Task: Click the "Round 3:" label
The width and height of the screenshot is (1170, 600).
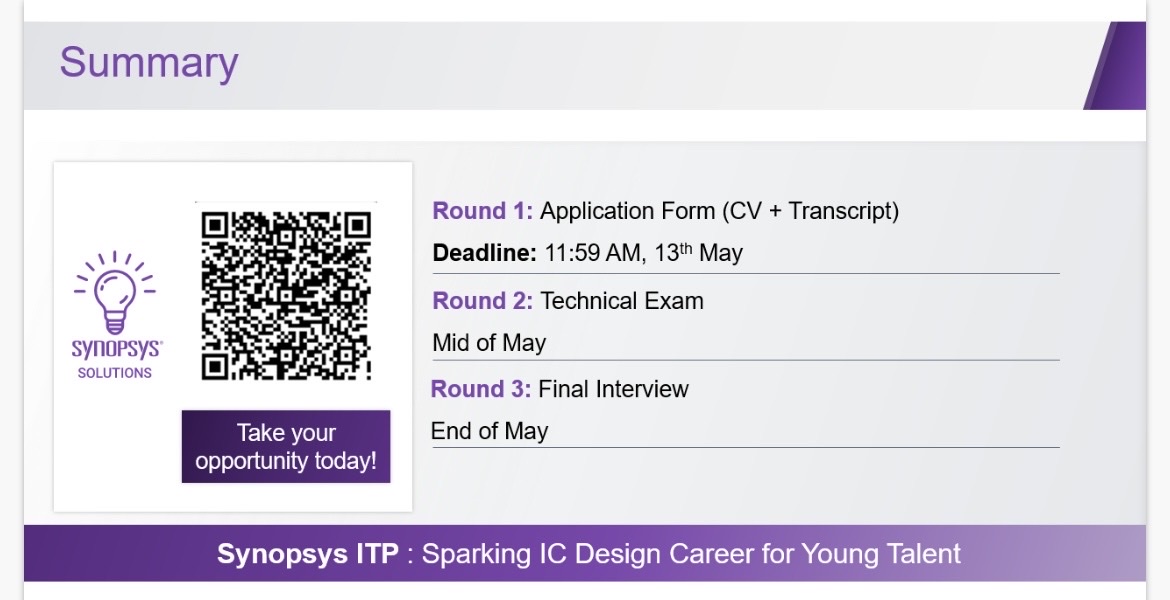Action: [481, 389]
